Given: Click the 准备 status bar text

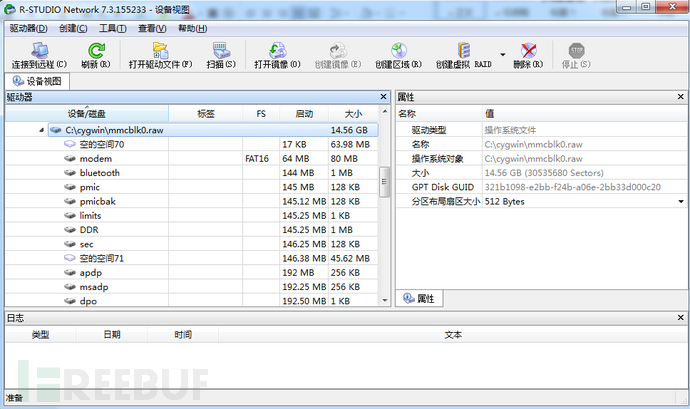Looking at the screenshot, I should point(14,398).
